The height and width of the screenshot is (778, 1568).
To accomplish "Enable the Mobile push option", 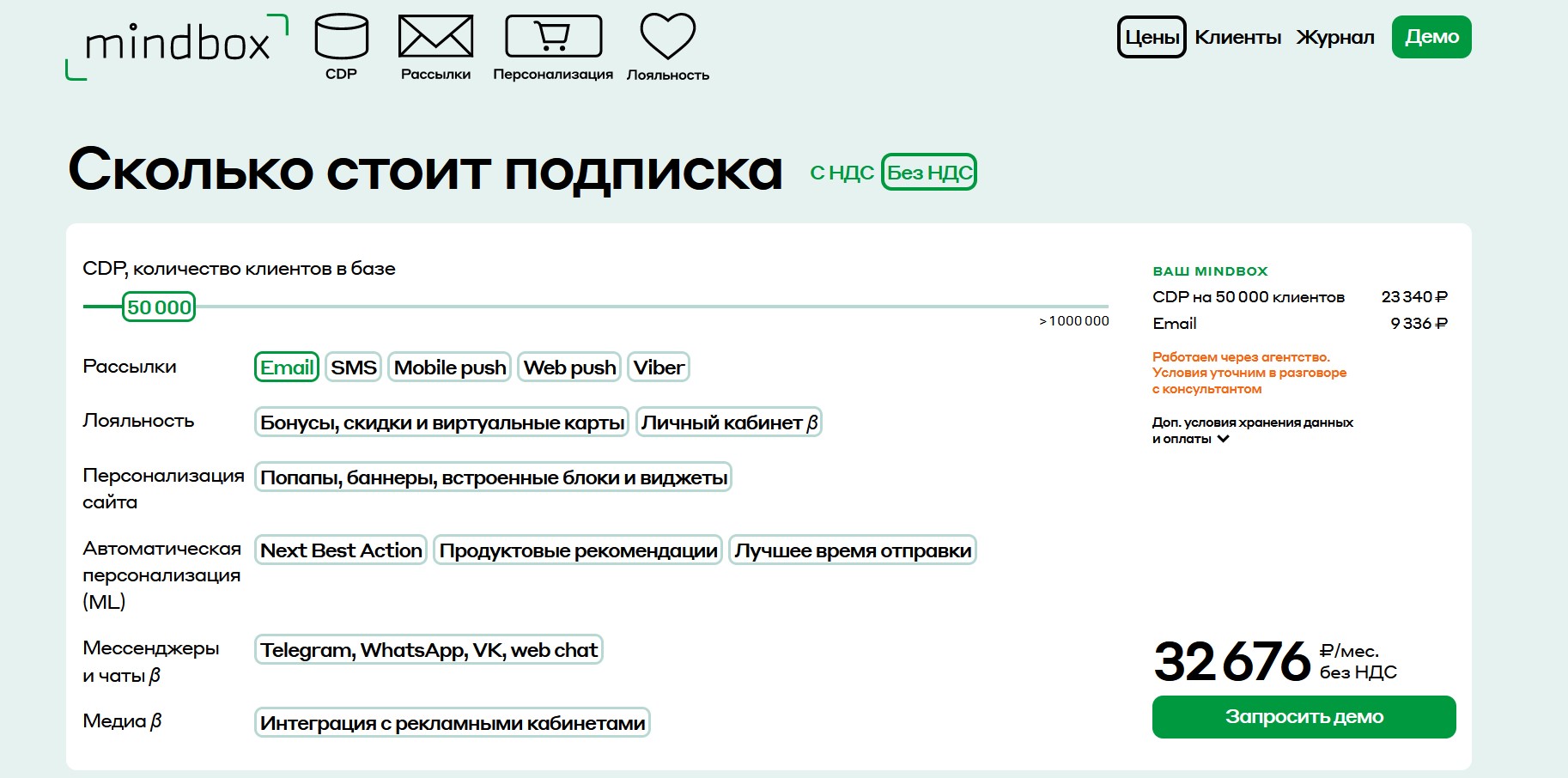I will 450,368.
